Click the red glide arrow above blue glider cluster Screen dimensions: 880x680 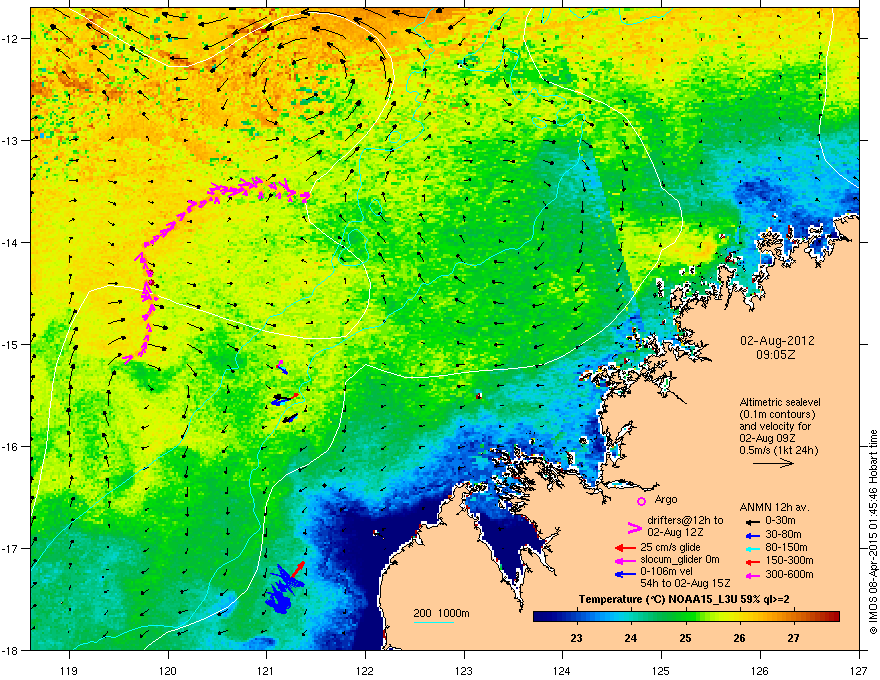(x=297, y=568)
